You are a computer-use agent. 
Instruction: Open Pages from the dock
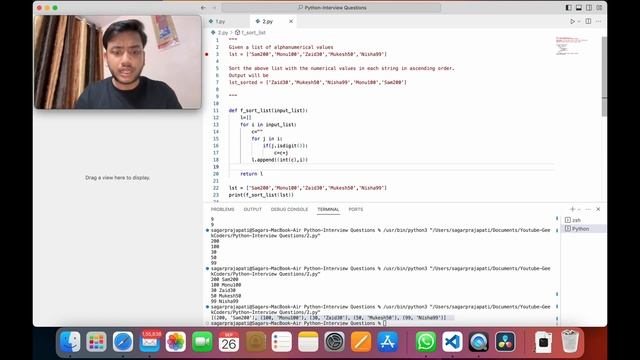tap(361, 342)
